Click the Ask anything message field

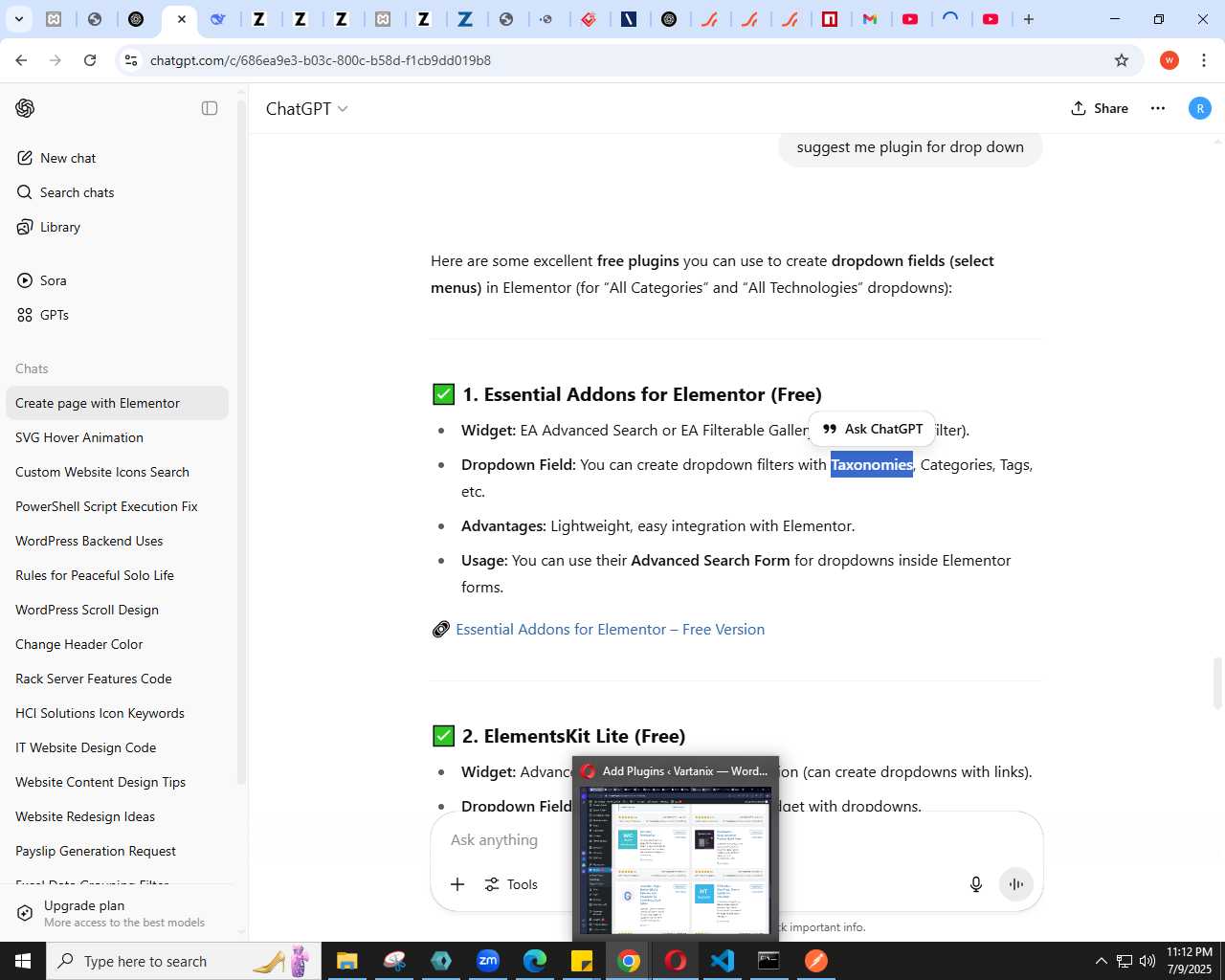[x=737, y=839]
